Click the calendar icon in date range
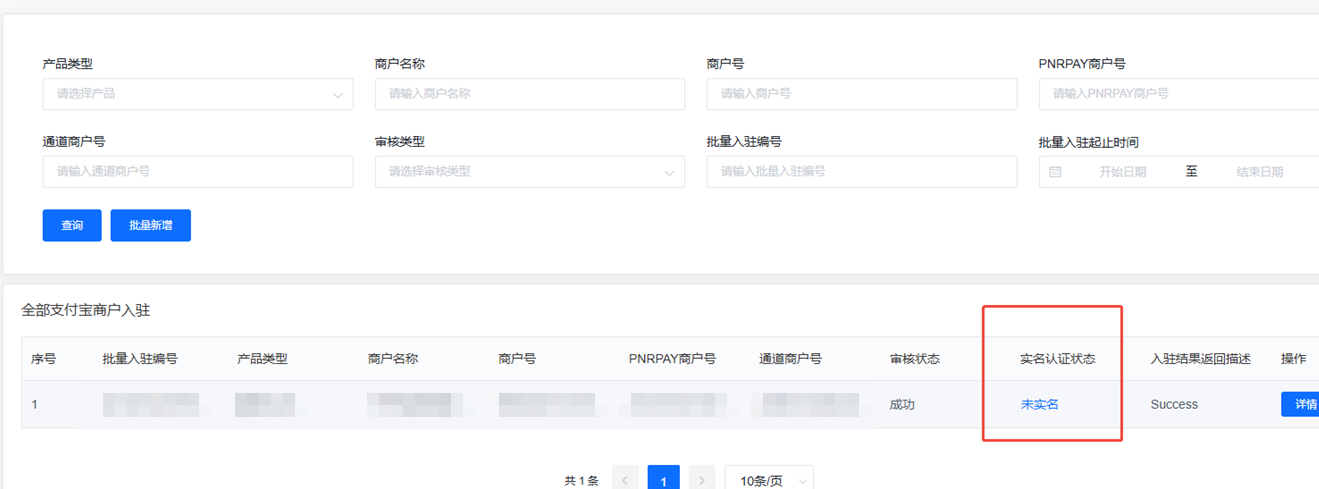 [x=1055, y=172]
